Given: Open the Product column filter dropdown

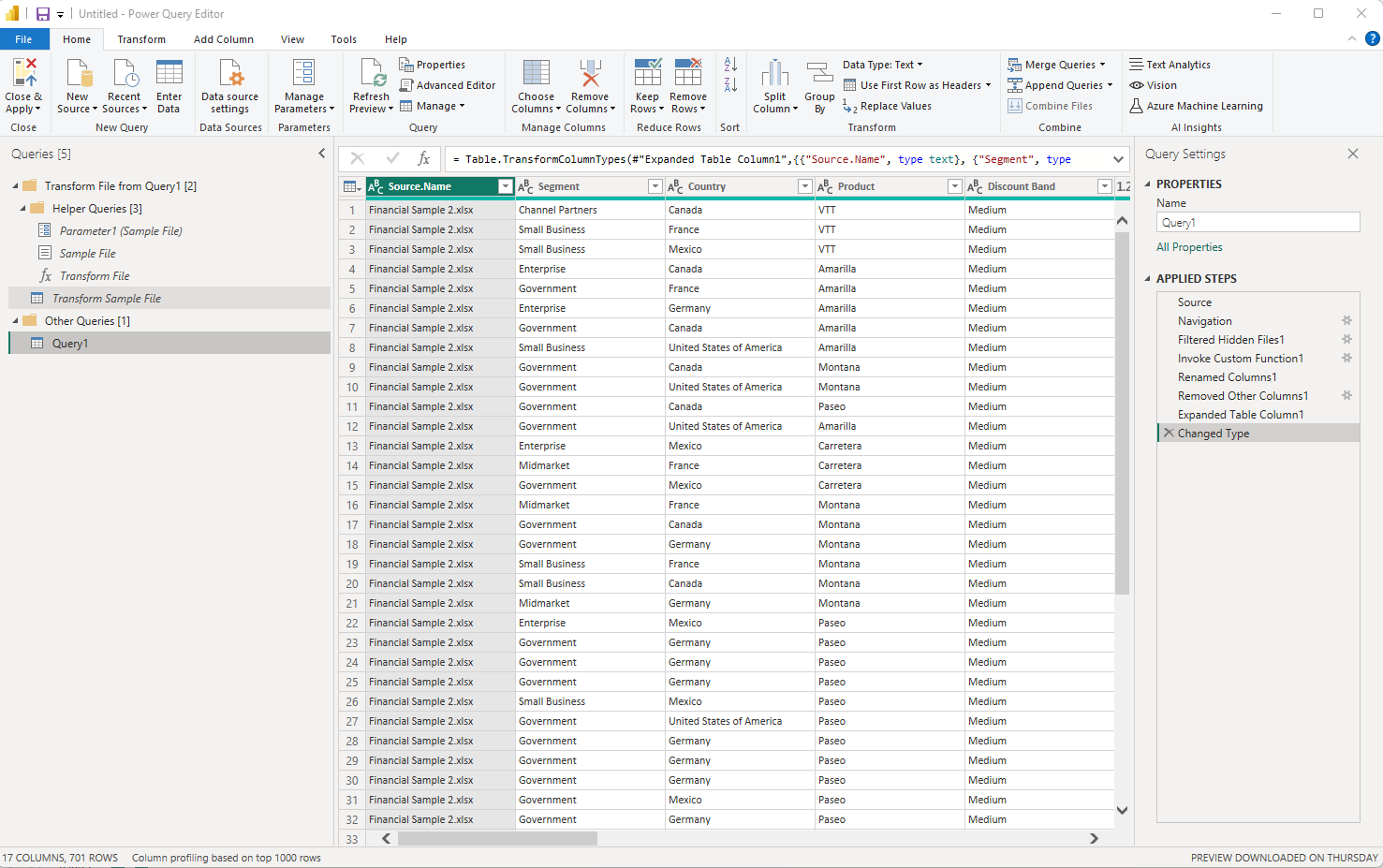Looking at the screenshot, I should [955, 186].
